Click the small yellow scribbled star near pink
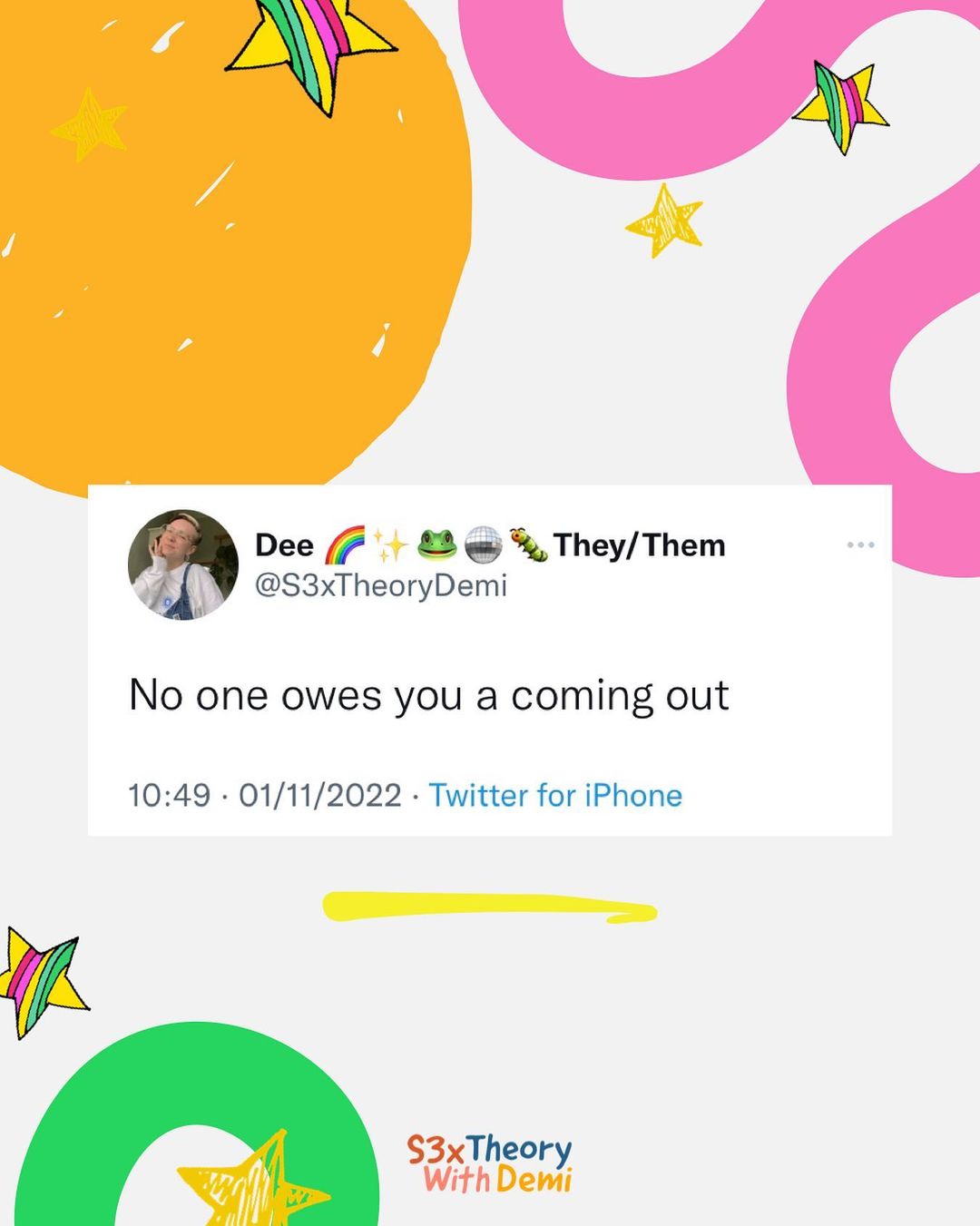This screenshot has width=980, height=1226. click(x=665, y=221)
